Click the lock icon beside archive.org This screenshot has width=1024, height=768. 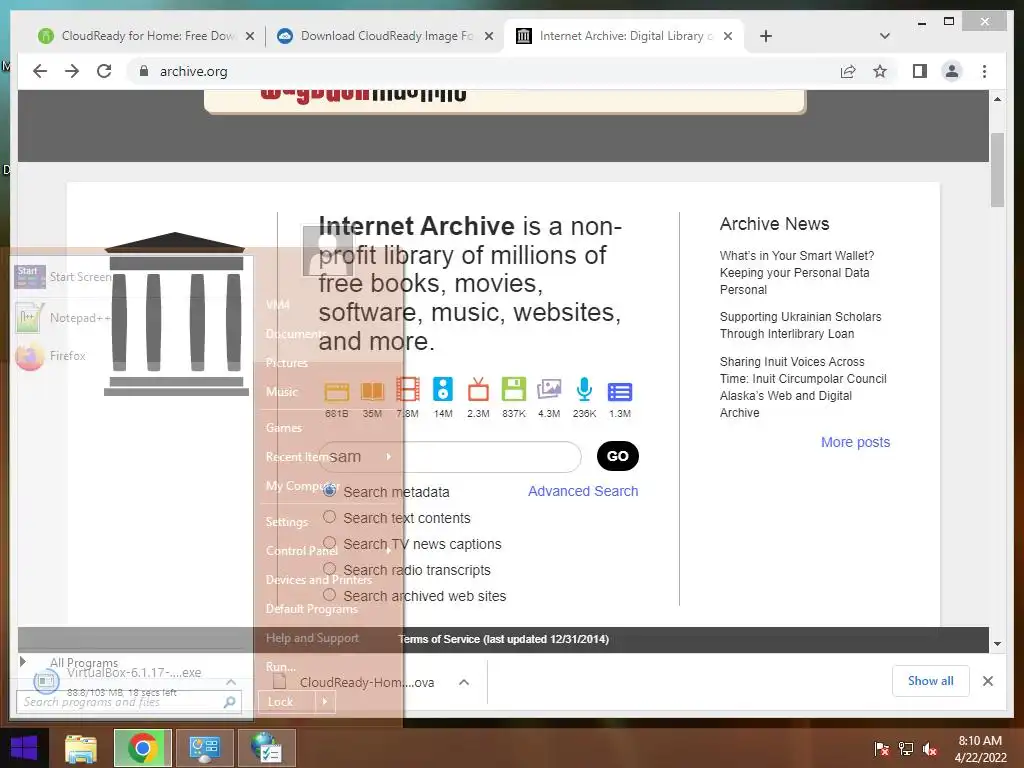pyautogui.click(x=144, y=71)
